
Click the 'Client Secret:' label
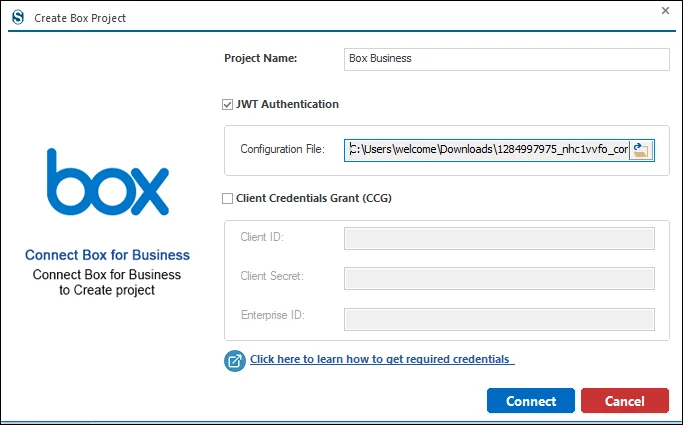tap(272, 276)
